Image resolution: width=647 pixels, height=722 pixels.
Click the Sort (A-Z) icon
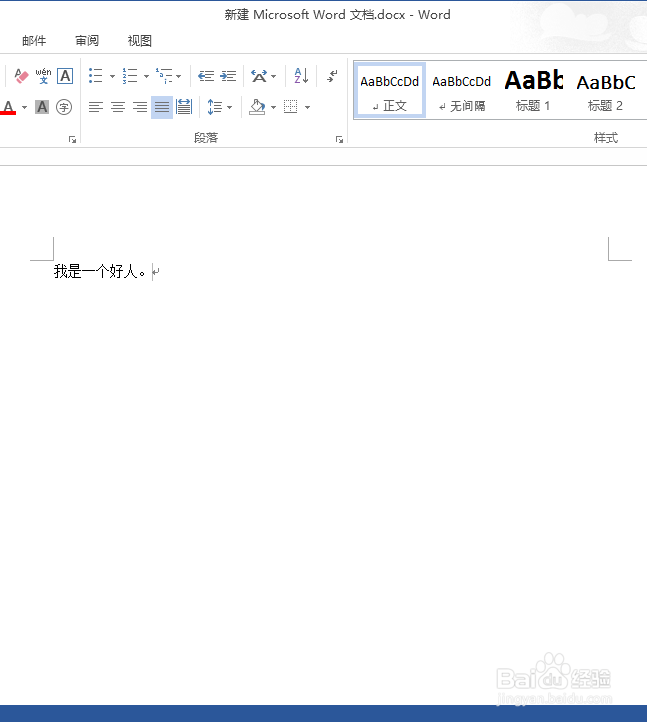(301, 76)
